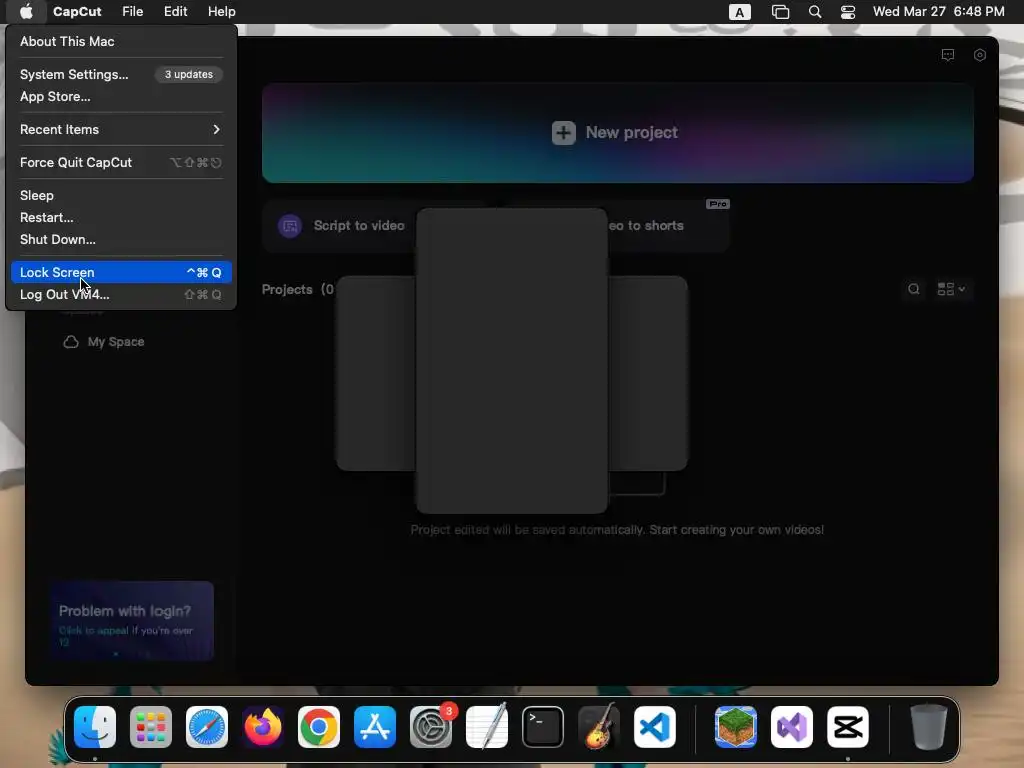Screen dimensions: 1024x768
Task: Open the Edit menu
Action: [x=176, y=12]
